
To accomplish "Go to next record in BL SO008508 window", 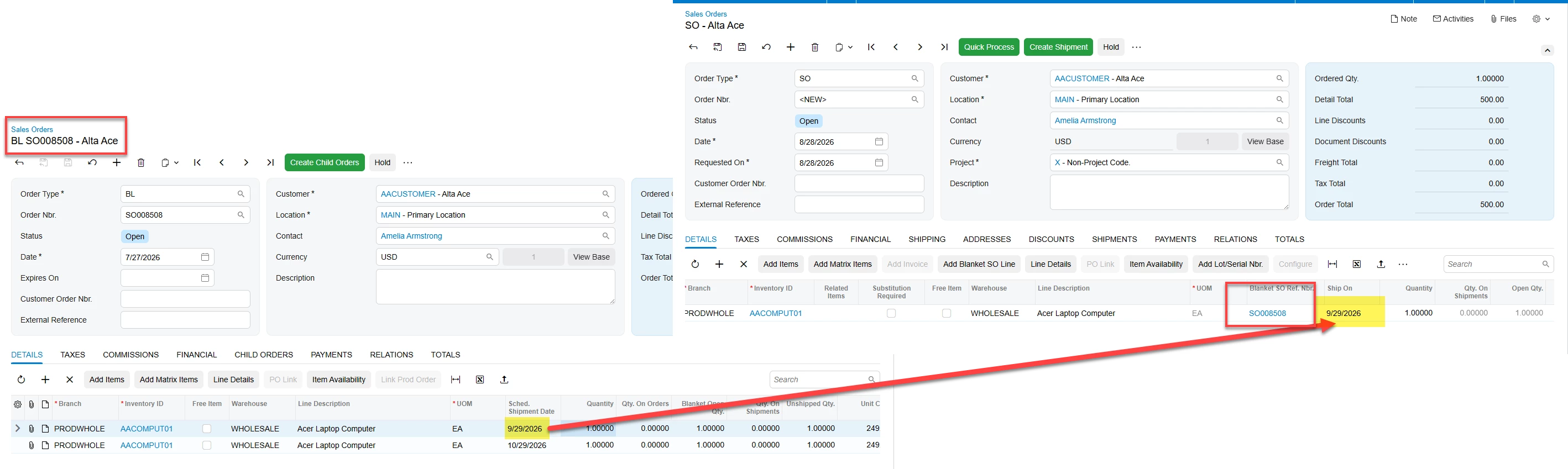I will tap(246, 162).
